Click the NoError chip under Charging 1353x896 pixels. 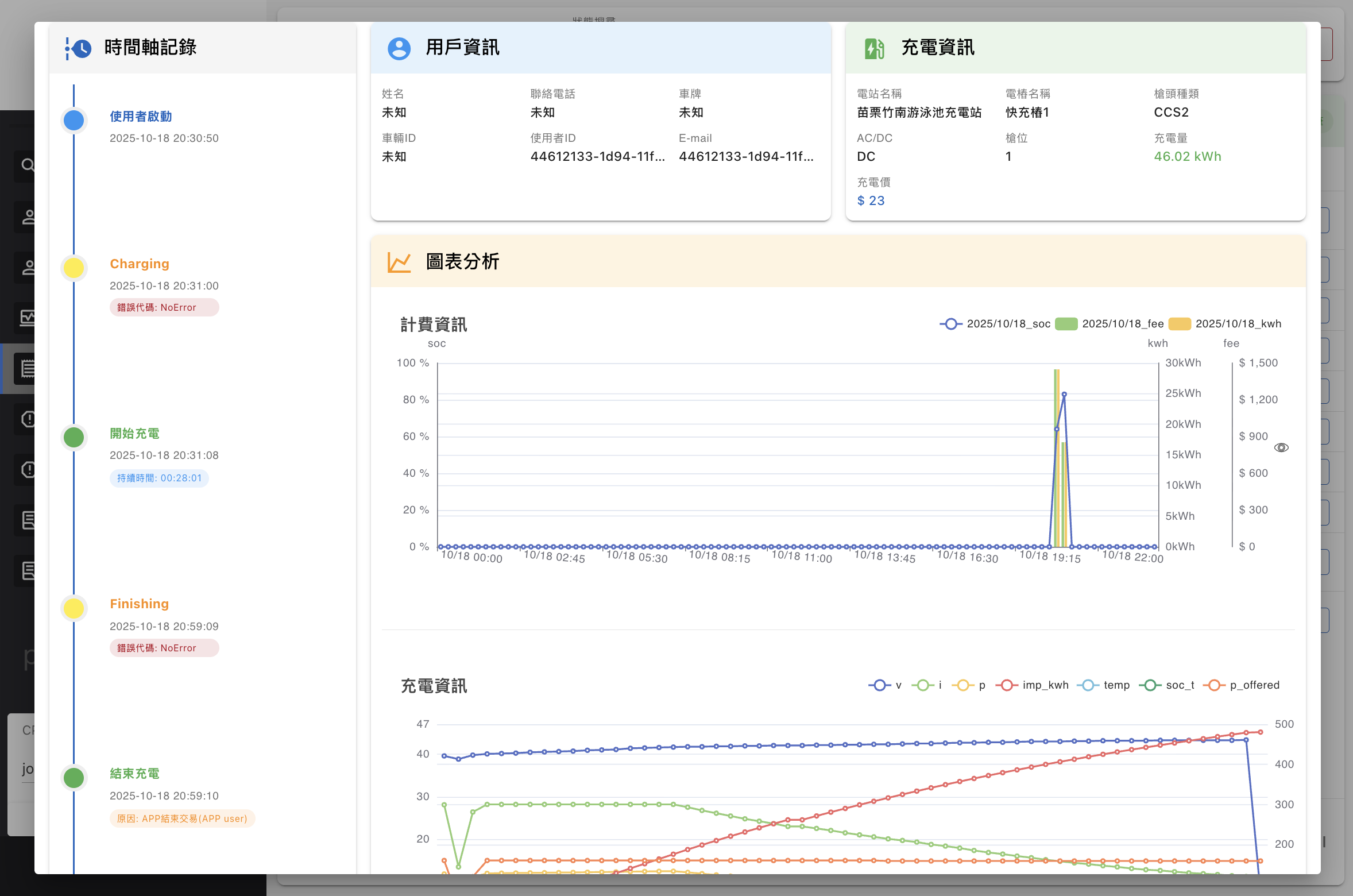pos(164,307)
